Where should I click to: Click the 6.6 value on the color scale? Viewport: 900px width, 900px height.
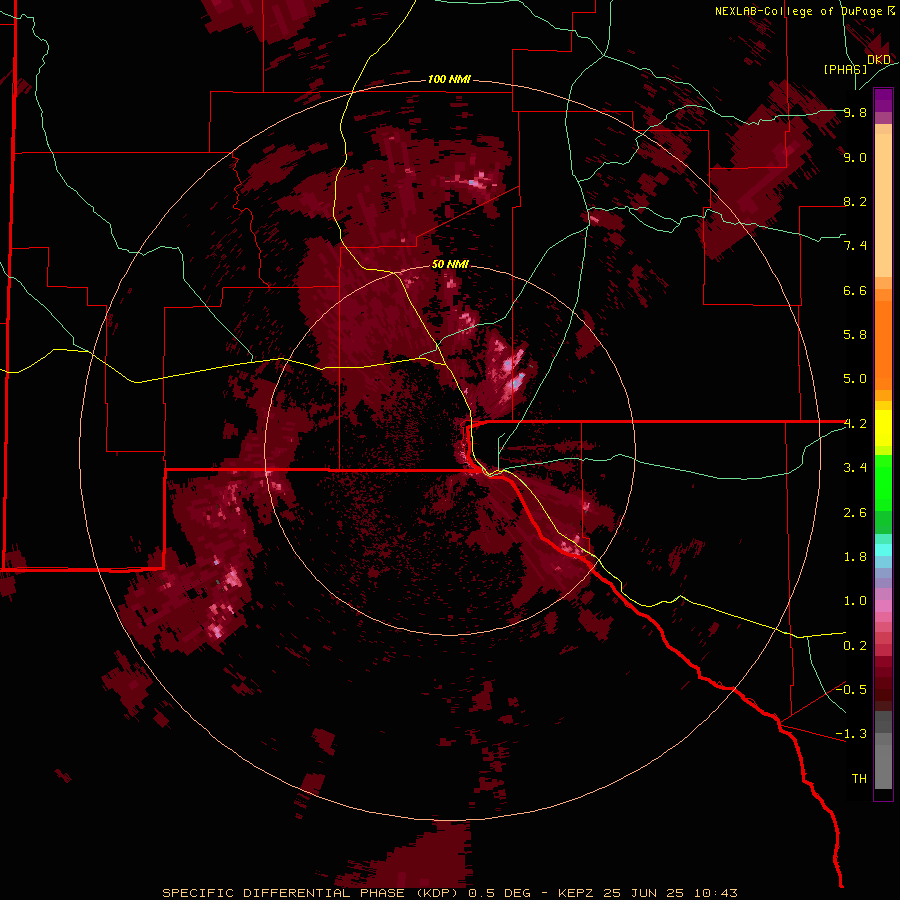pos(855,291)
